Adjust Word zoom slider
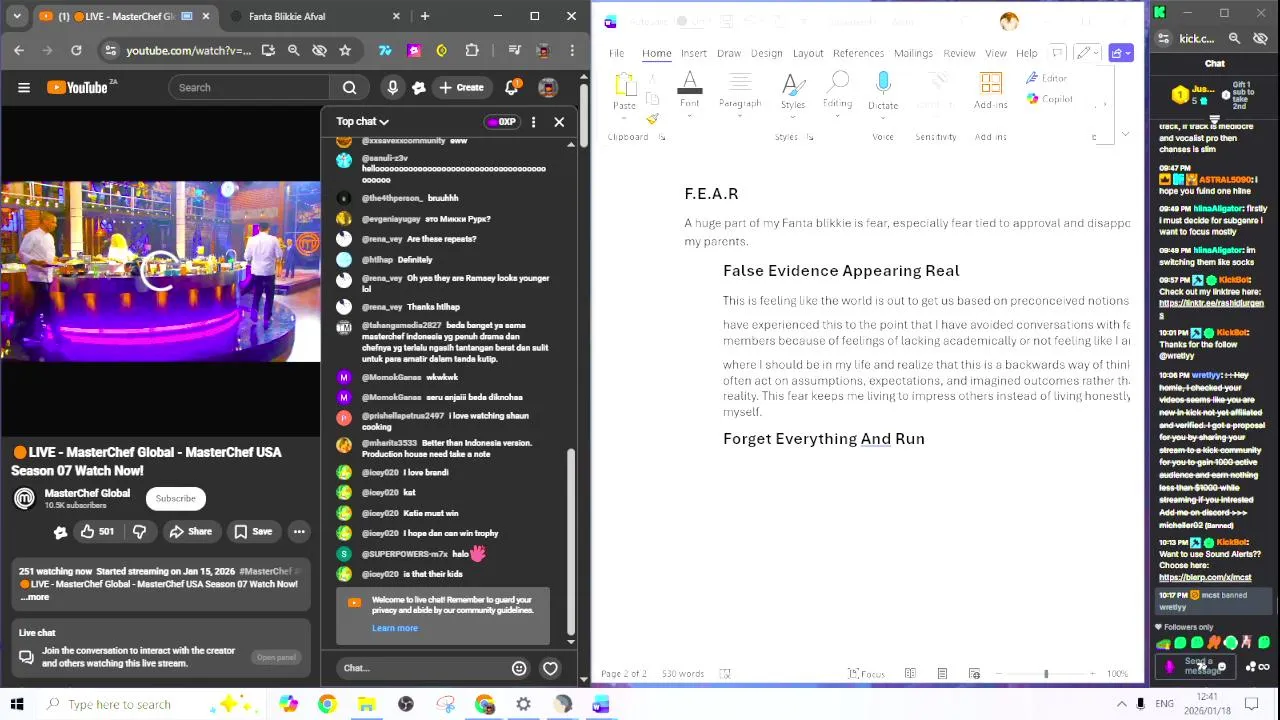The image size is (1280, 720). pyautogui.click(x=1046, y=674)
